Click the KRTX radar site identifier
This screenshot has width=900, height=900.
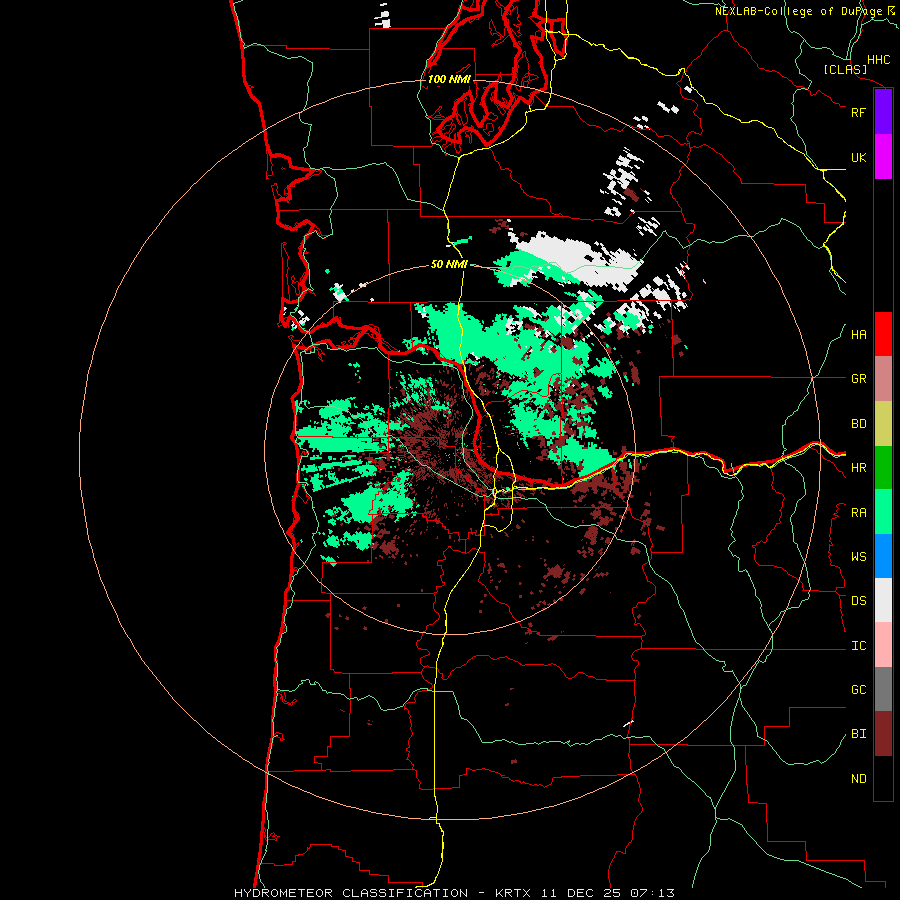pyautogui.click(x=513, y=893)
